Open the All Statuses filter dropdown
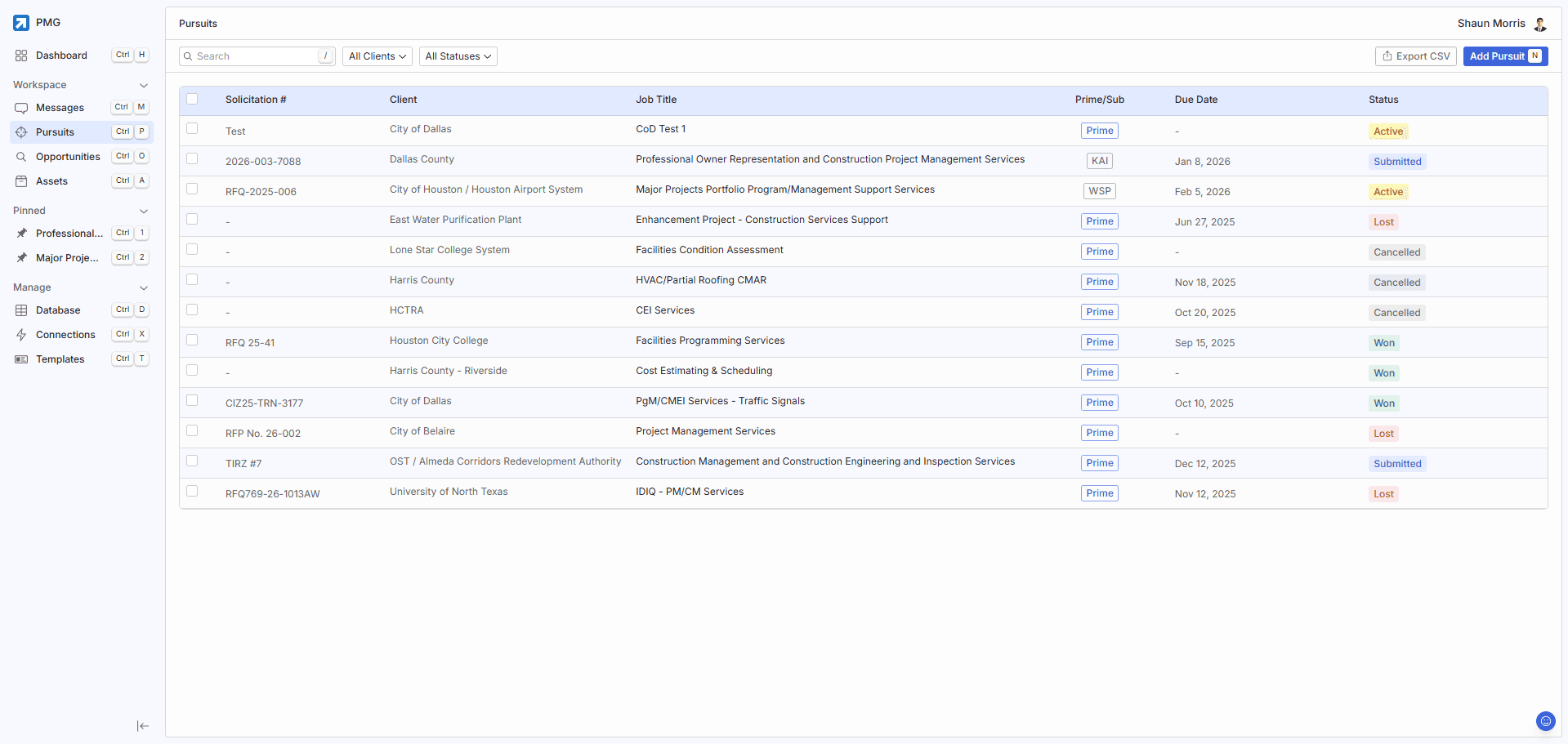 coord(458,56)
